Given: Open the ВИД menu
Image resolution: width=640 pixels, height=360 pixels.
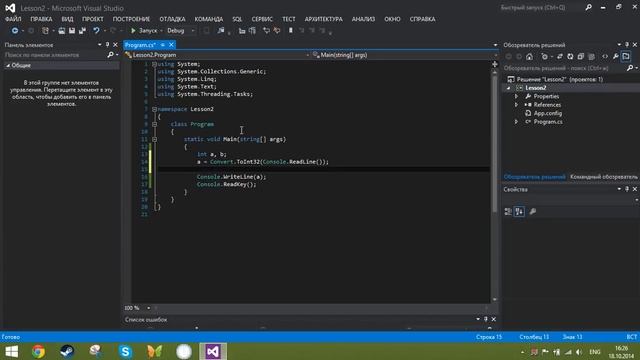Looking at the screenshot, I should 67,19.
